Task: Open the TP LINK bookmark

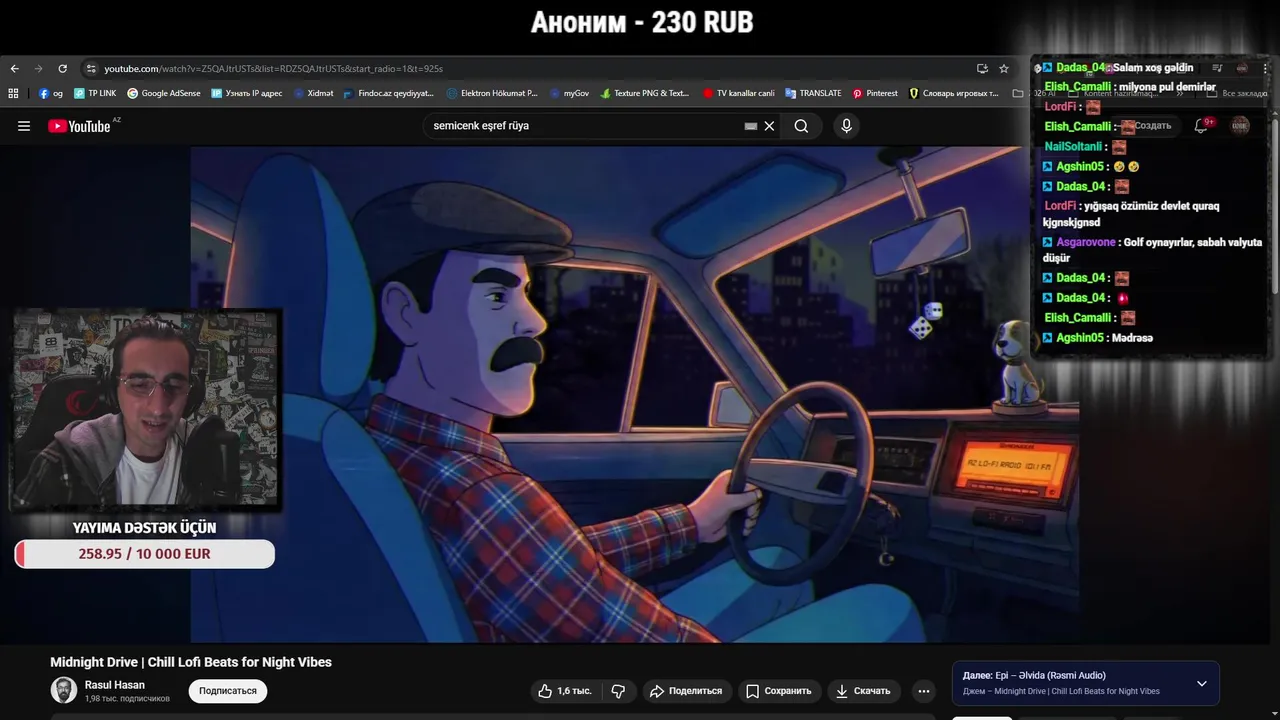Action: pos(95,93)
